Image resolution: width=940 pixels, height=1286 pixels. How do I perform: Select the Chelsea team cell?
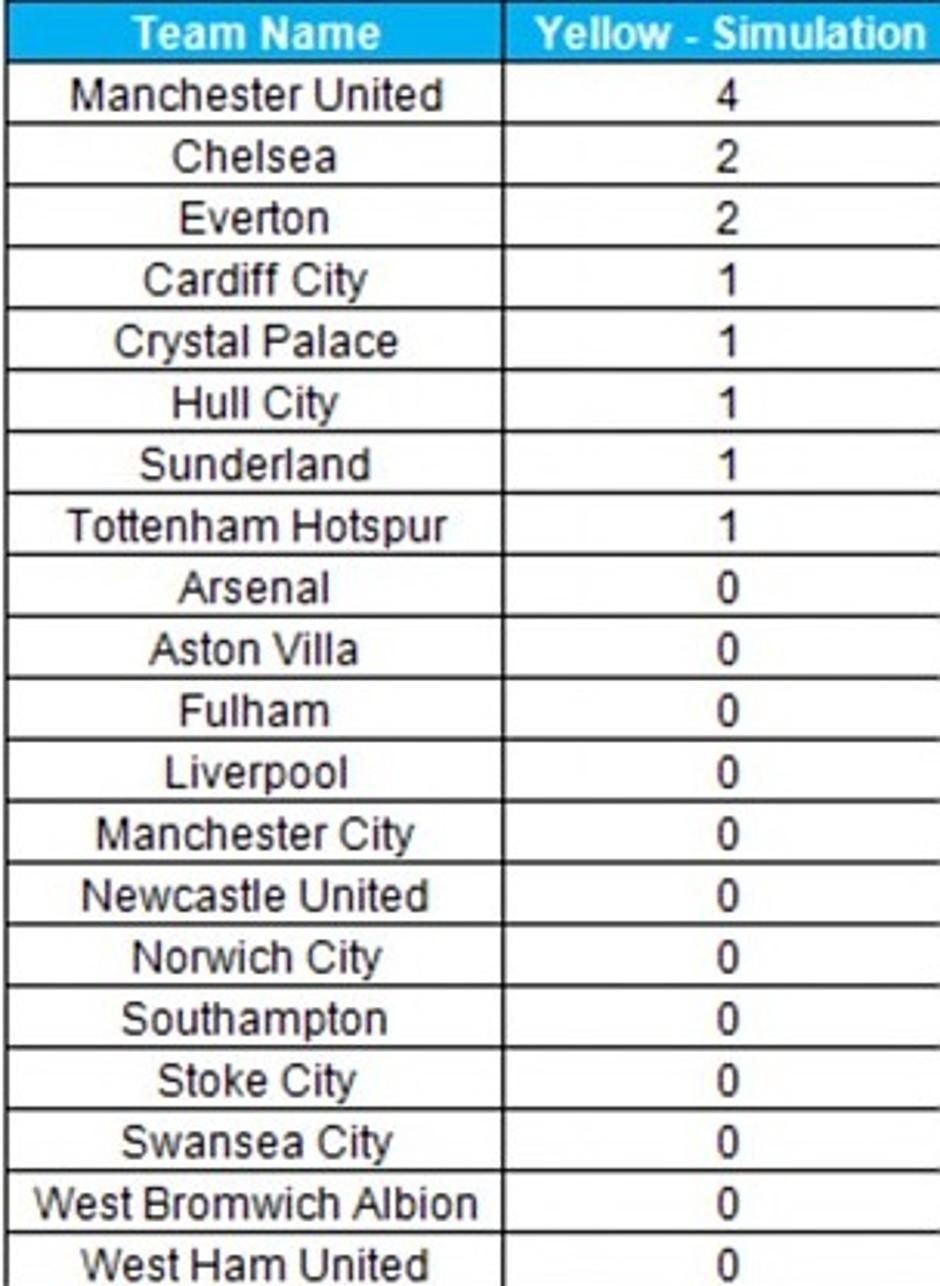click(x=256, y=157)
